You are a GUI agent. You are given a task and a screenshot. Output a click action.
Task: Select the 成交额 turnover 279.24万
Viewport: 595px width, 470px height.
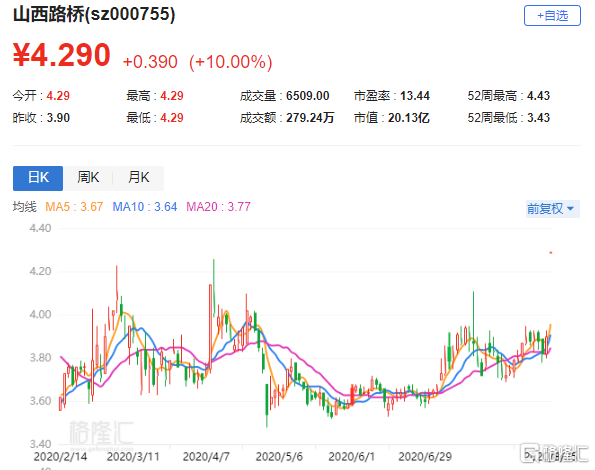click(x=310, y=118)
